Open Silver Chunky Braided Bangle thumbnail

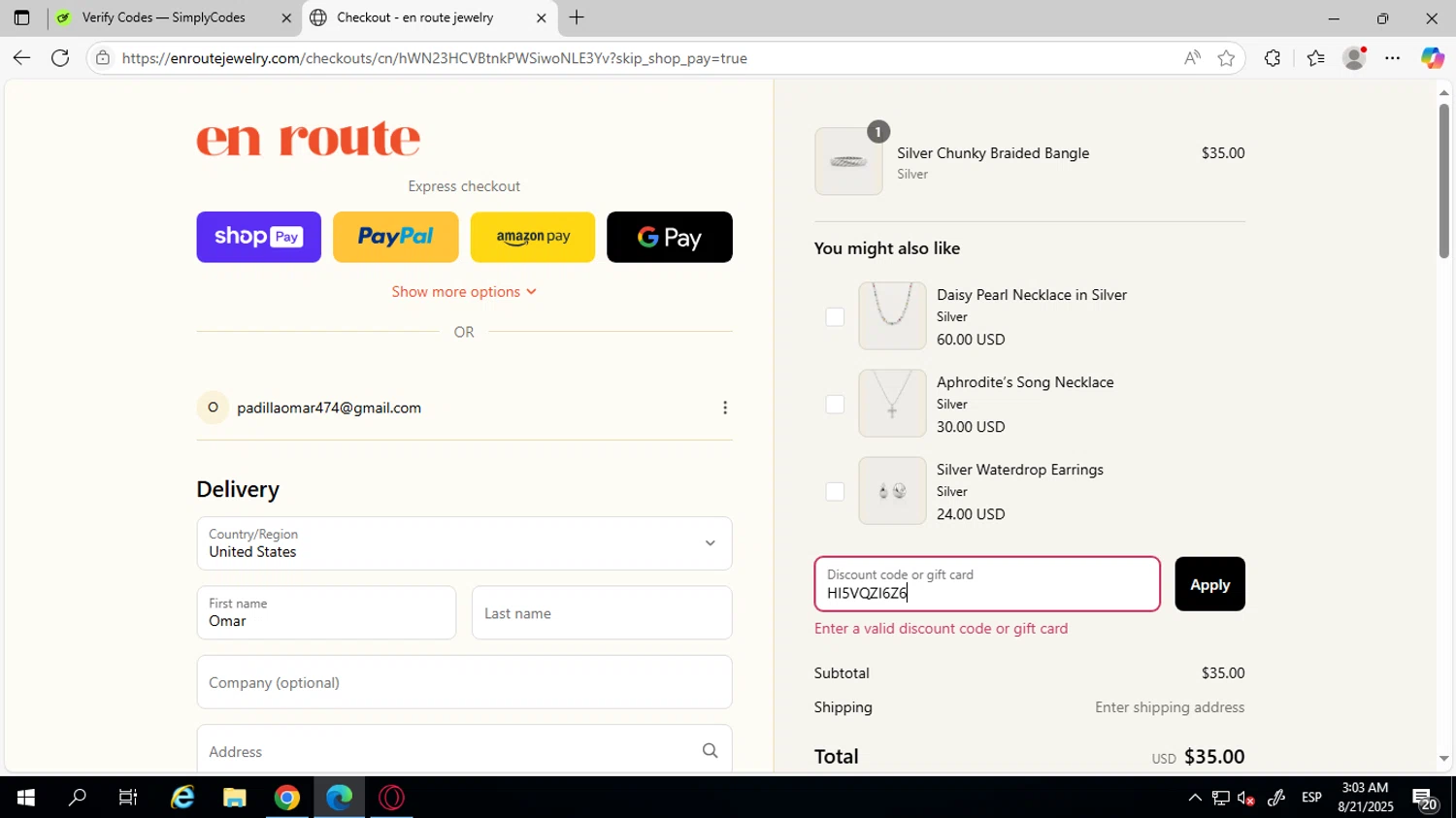point(848,161)
